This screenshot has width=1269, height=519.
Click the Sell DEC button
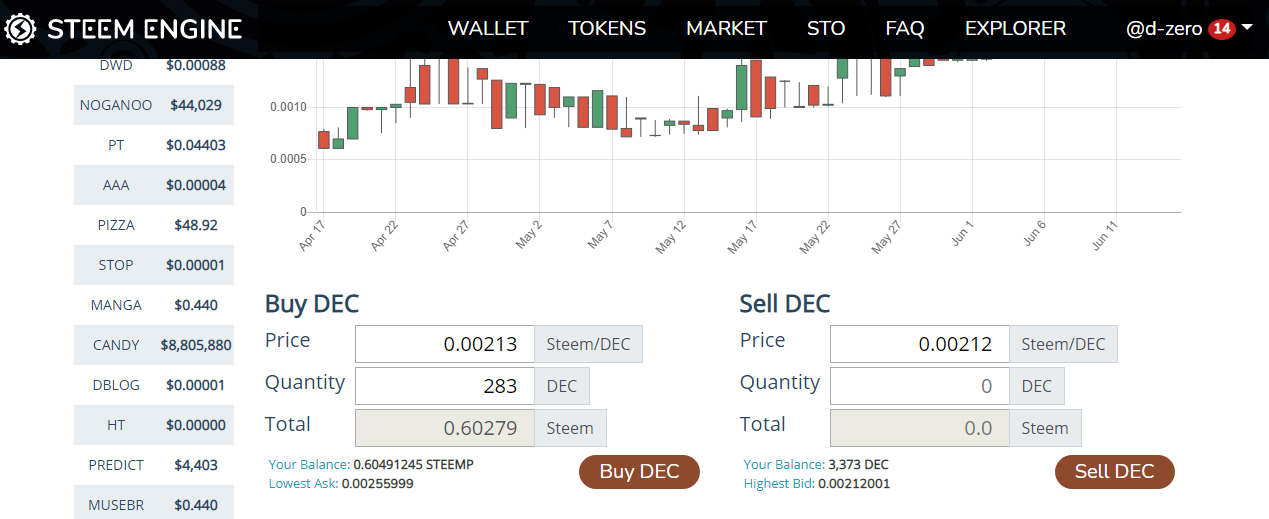coord(1114,472)
